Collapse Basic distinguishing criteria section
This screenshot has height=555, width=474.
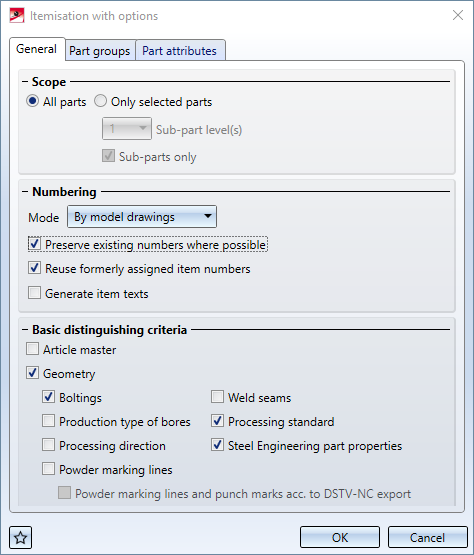pos(25,330)
